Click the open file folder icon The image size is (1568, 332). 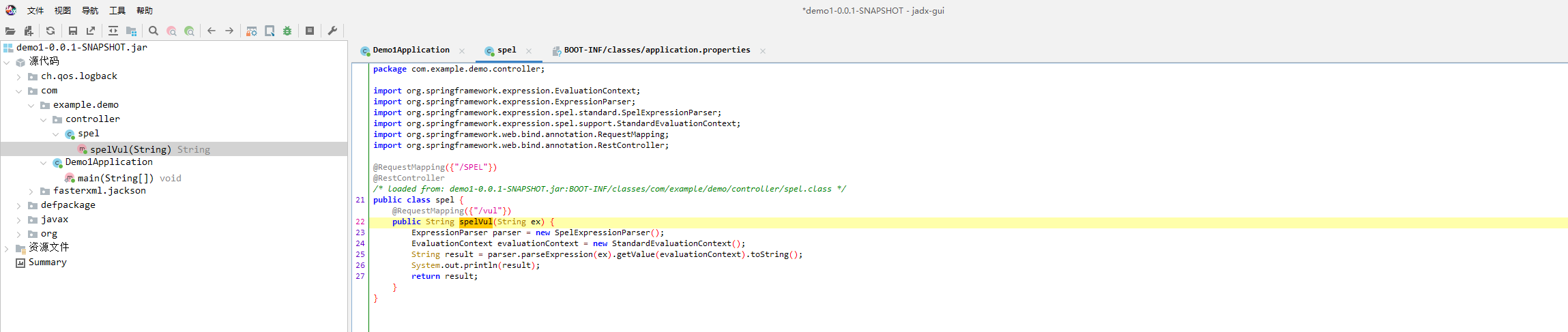10,31
